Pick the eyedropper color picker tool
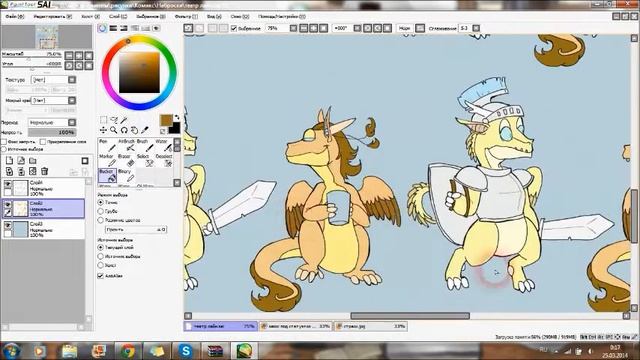 point(144,130)
